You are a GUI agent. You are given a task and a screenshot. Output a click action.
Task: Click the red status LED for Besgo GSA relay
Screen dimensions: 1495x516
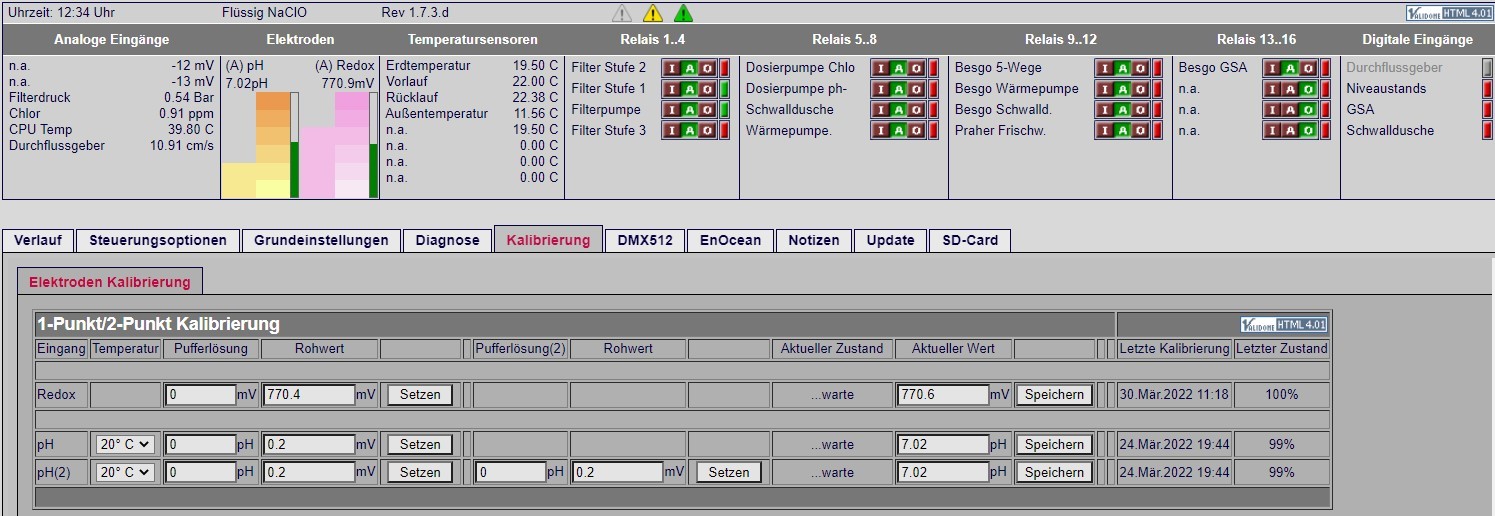(x=1325, y=68)
